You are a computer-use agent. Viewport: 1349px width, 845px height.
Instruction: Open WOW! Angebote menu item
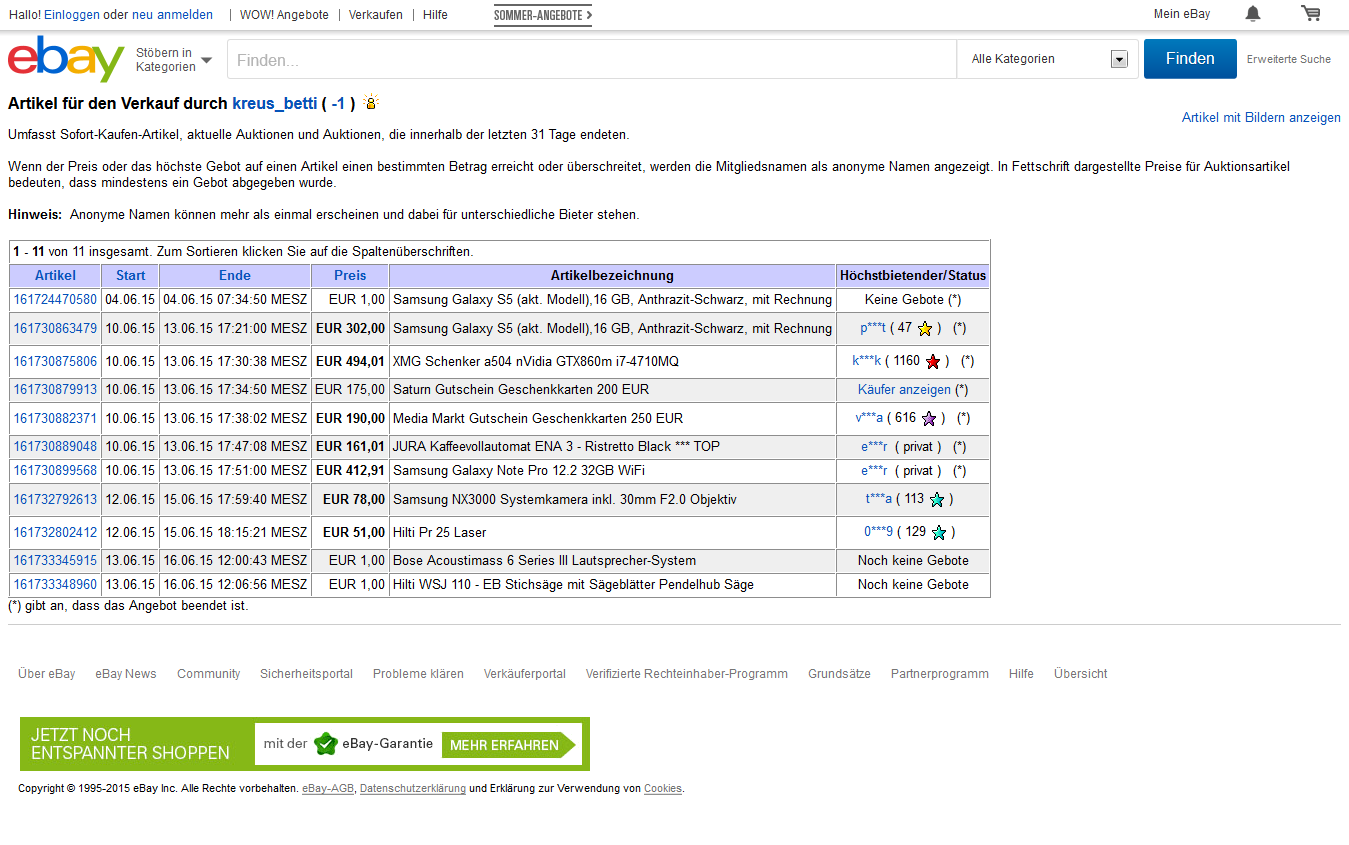pos(284,15)
